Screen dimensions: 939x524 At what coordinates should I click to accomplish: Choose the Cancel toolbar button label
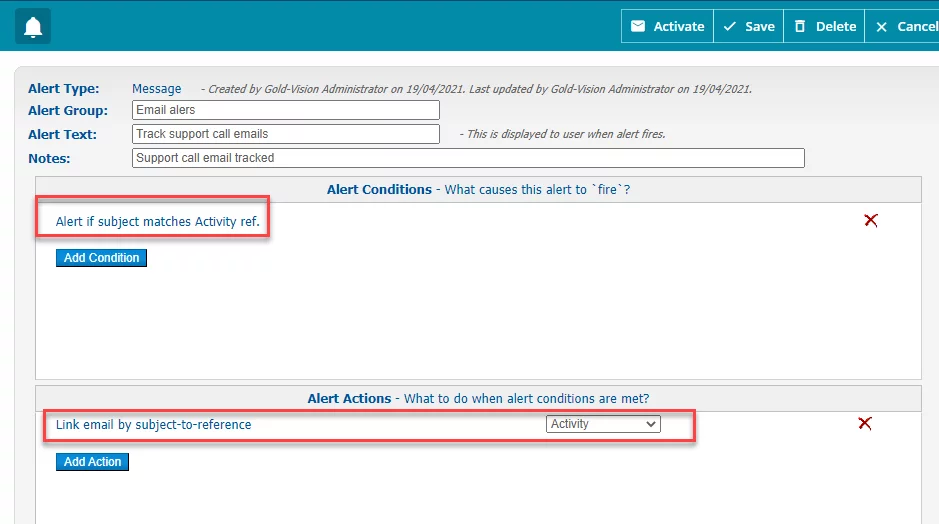(x=917, y=26)
